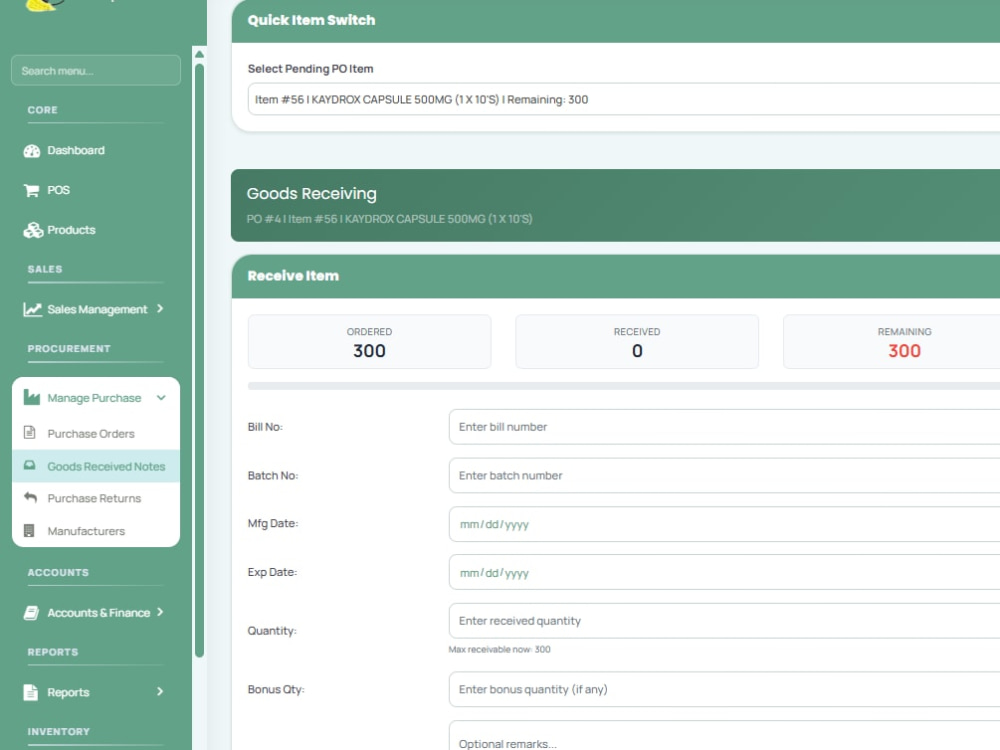Click the Products cubes icon
The height and width of the screenshot is (750, 1000).
coord(33,230)
